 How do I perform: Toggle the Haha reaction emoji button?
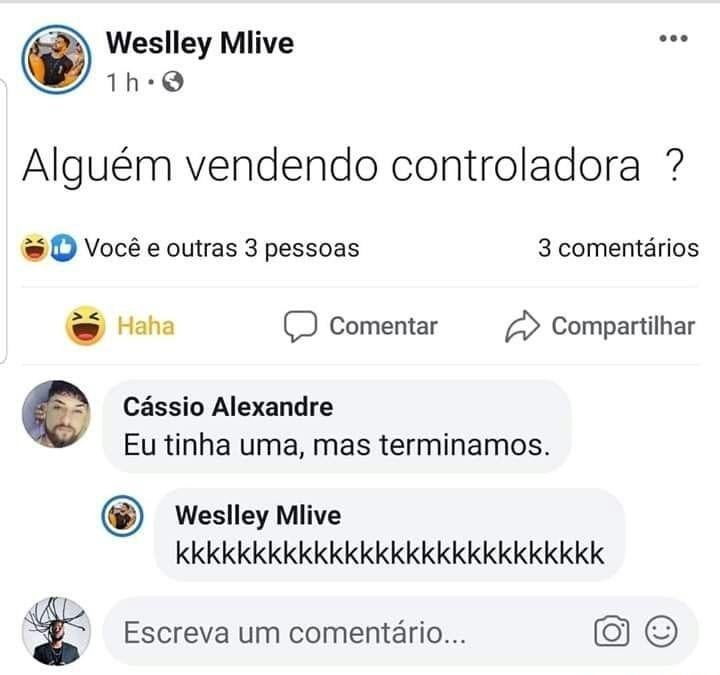85,326
